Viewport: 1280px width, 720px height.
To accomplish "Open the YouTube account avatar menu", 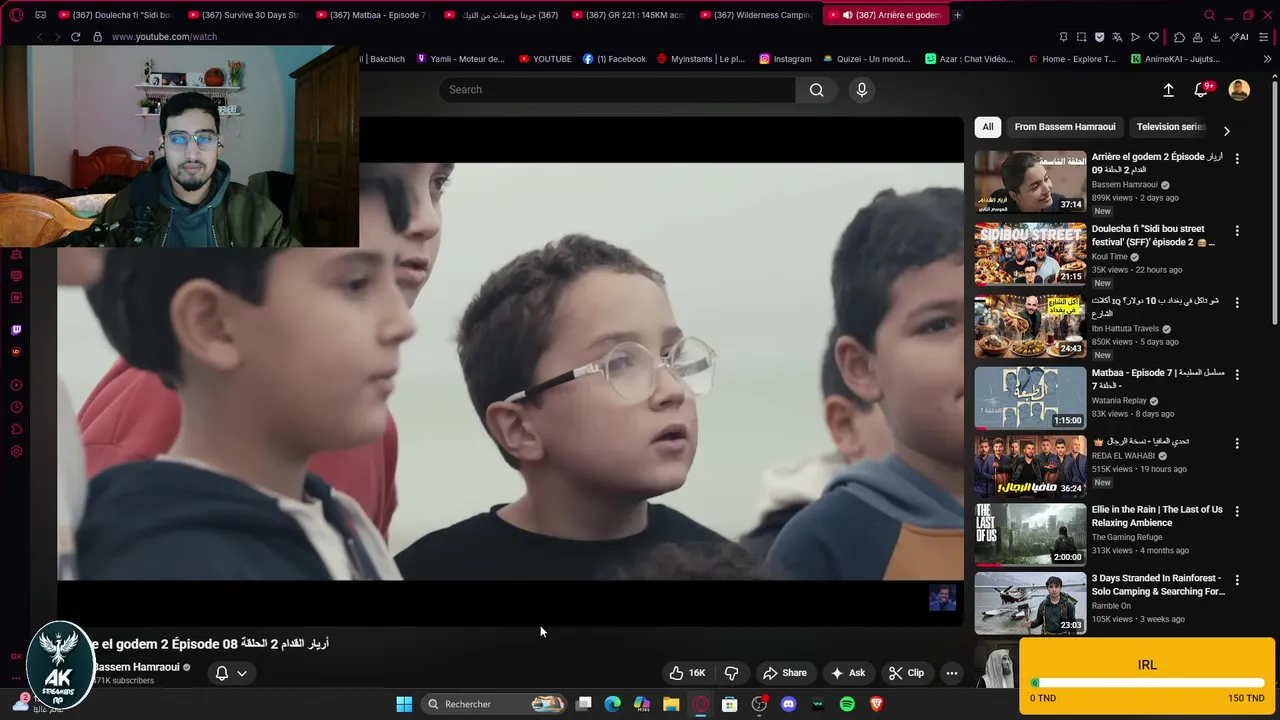I will pyautogui.click(x=1239, y=90).
